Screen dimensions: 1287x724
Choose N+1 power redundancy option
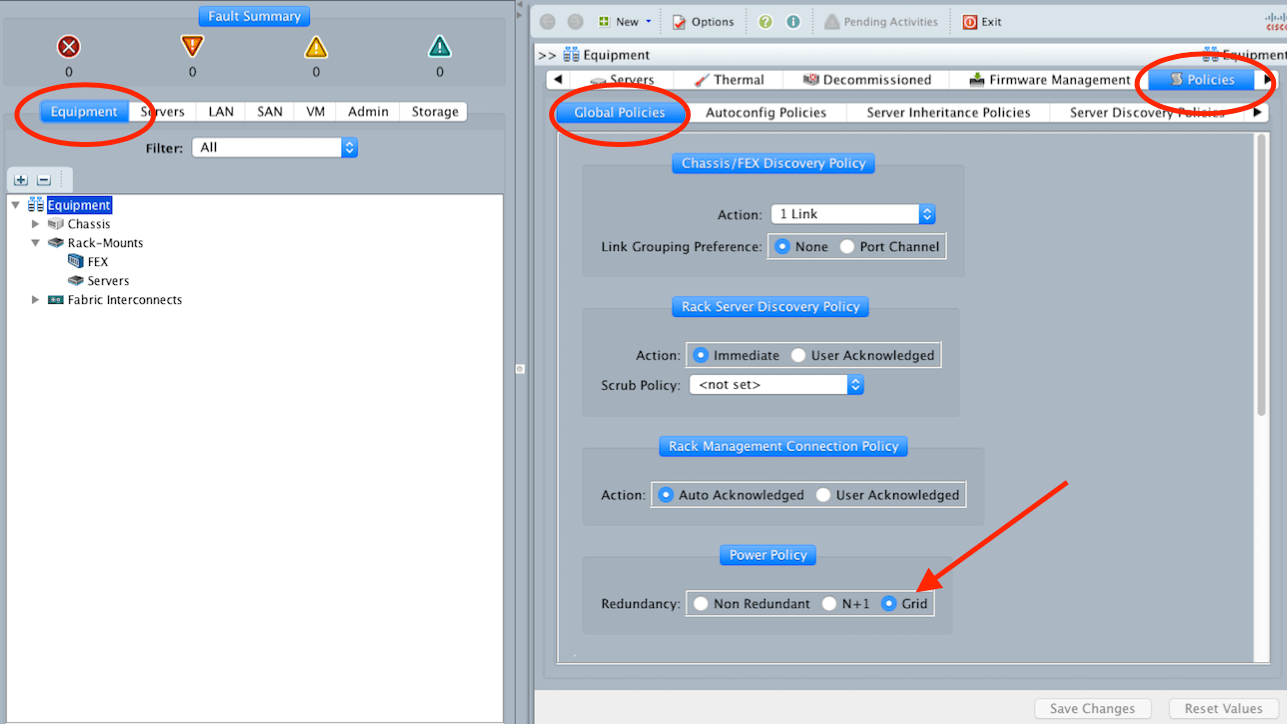829,604
